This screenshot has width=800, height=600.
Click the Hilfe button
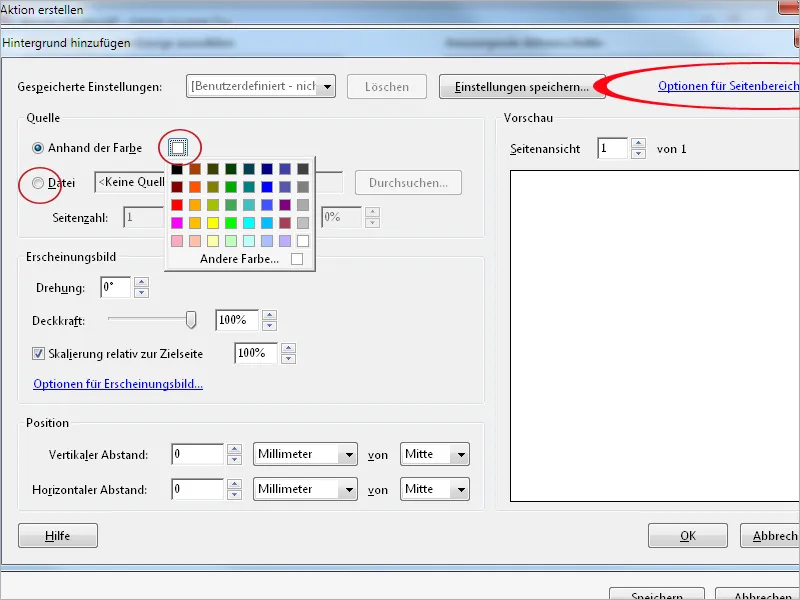click(x=58, y=536)
